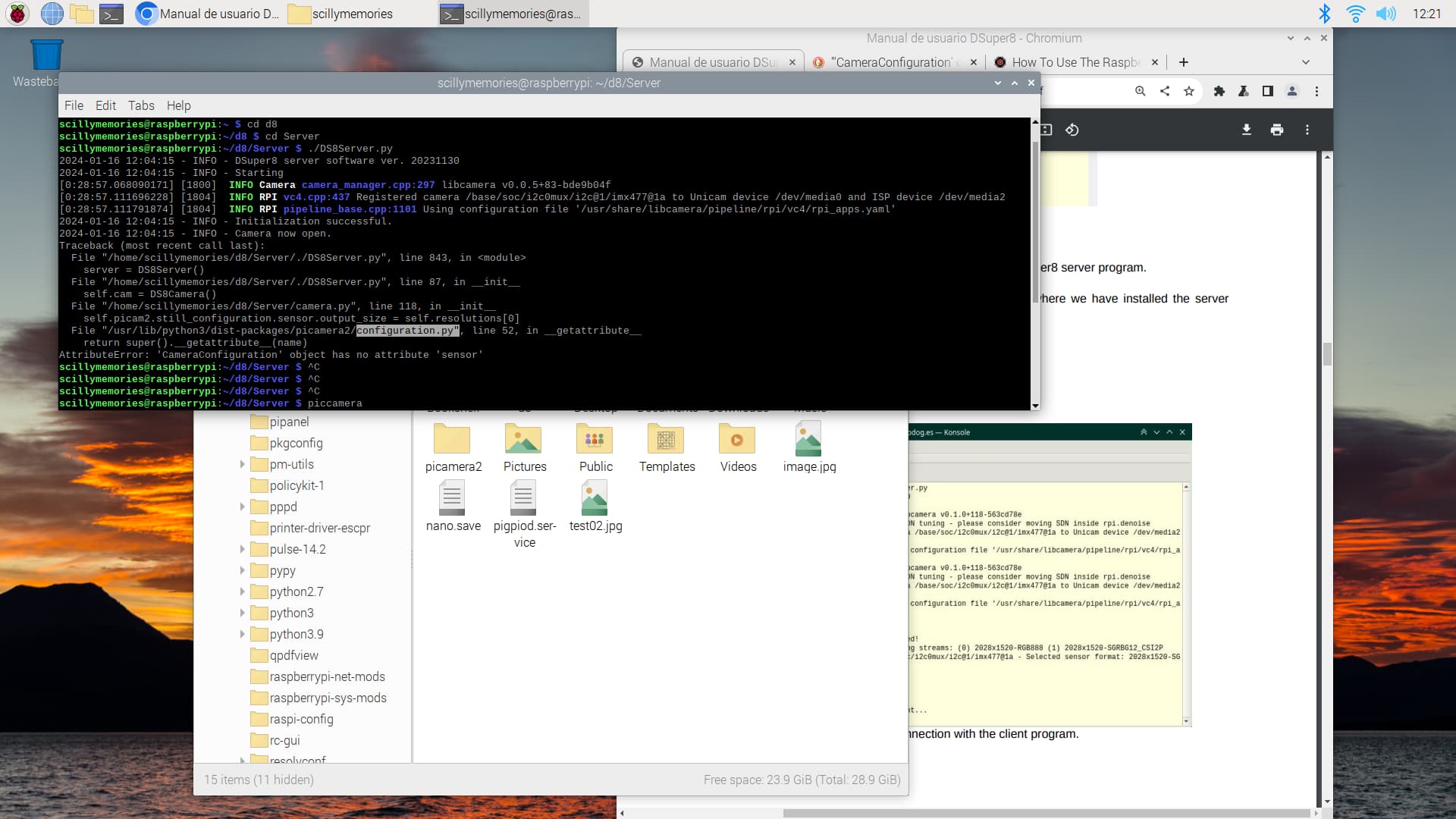Open the Chromium three-dot menu

(1316, 91)
